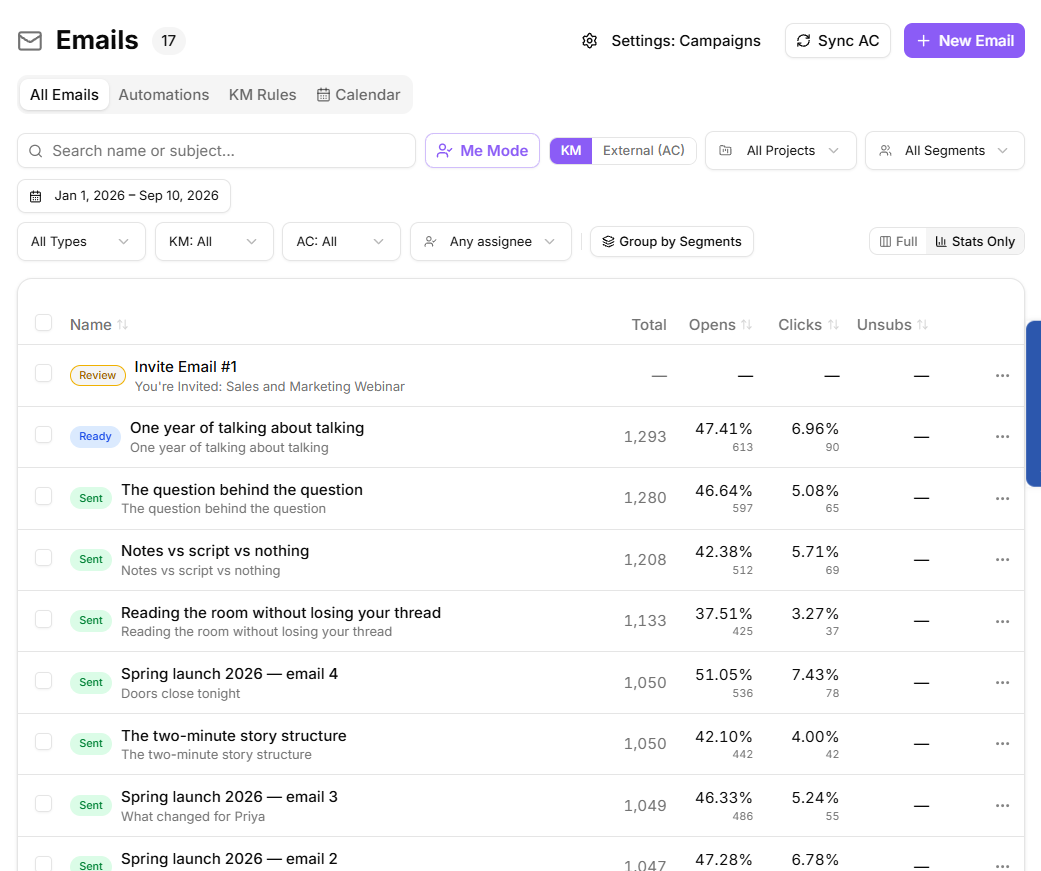Switch view to Stats Only
1041x871 pixels.
coord(975,242)
